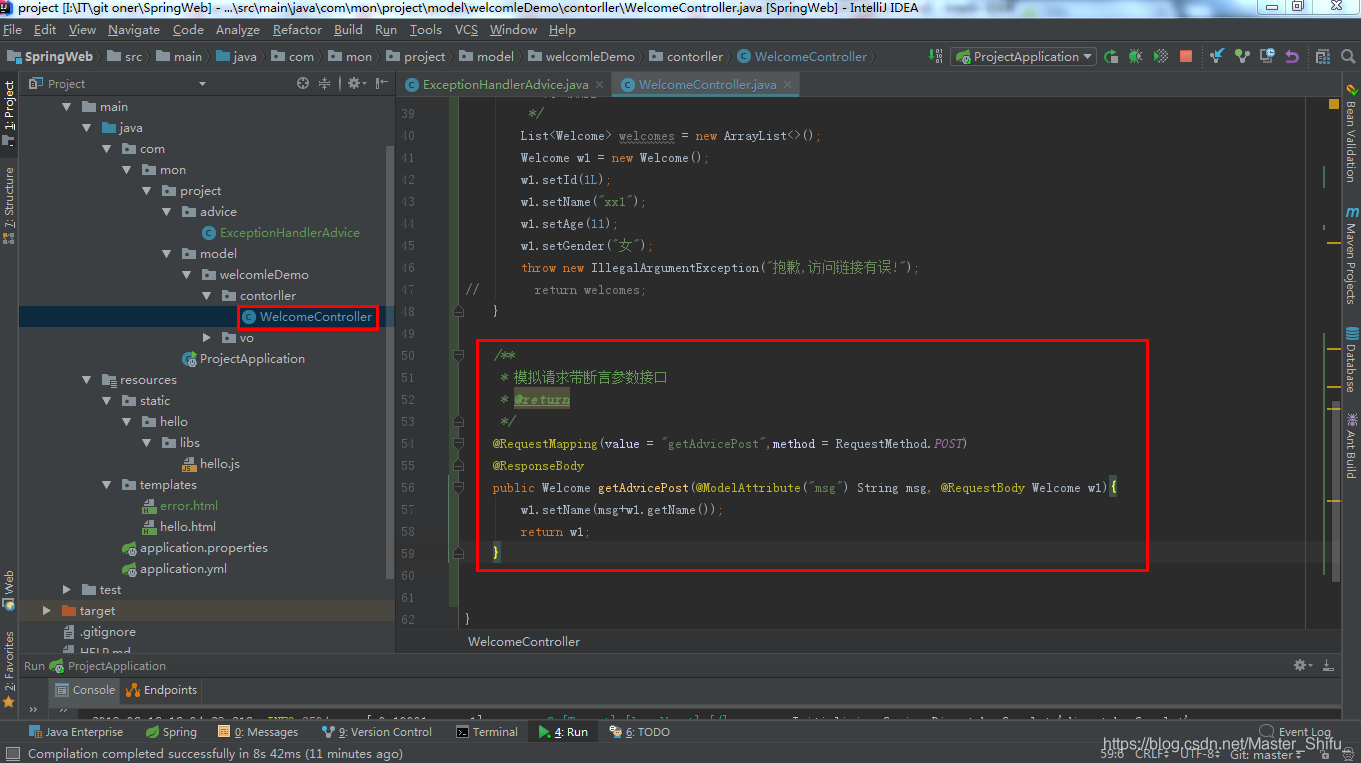
Task: Hide the Run tool window via arrow icon
Action: 1329,665
